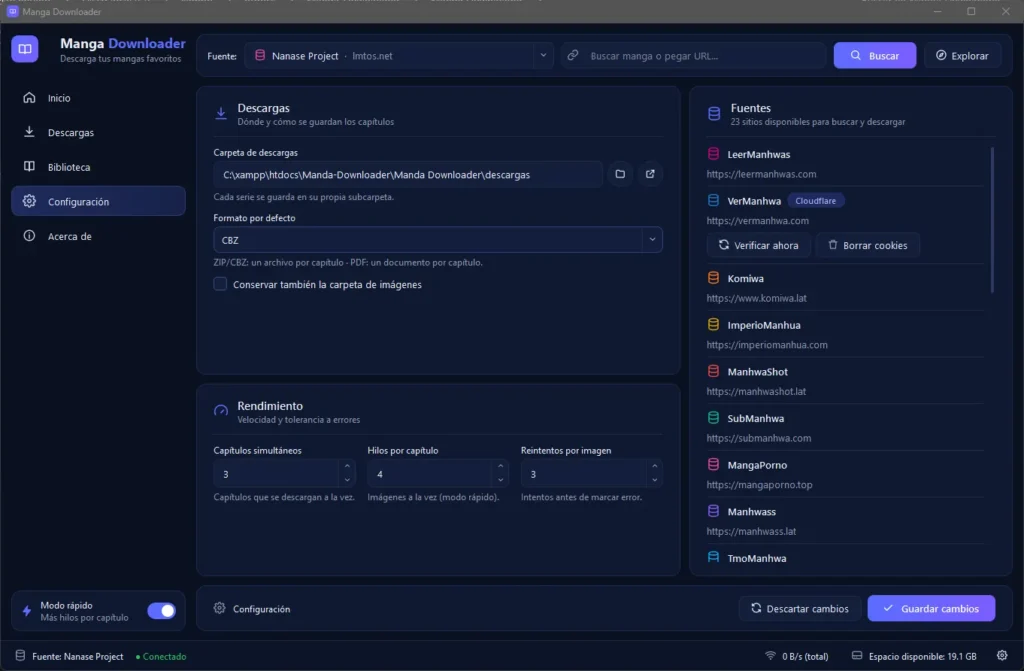Click the ImperioManhua source icon
This screenshot has height=671, width=1024.
(x=713, y=325)
